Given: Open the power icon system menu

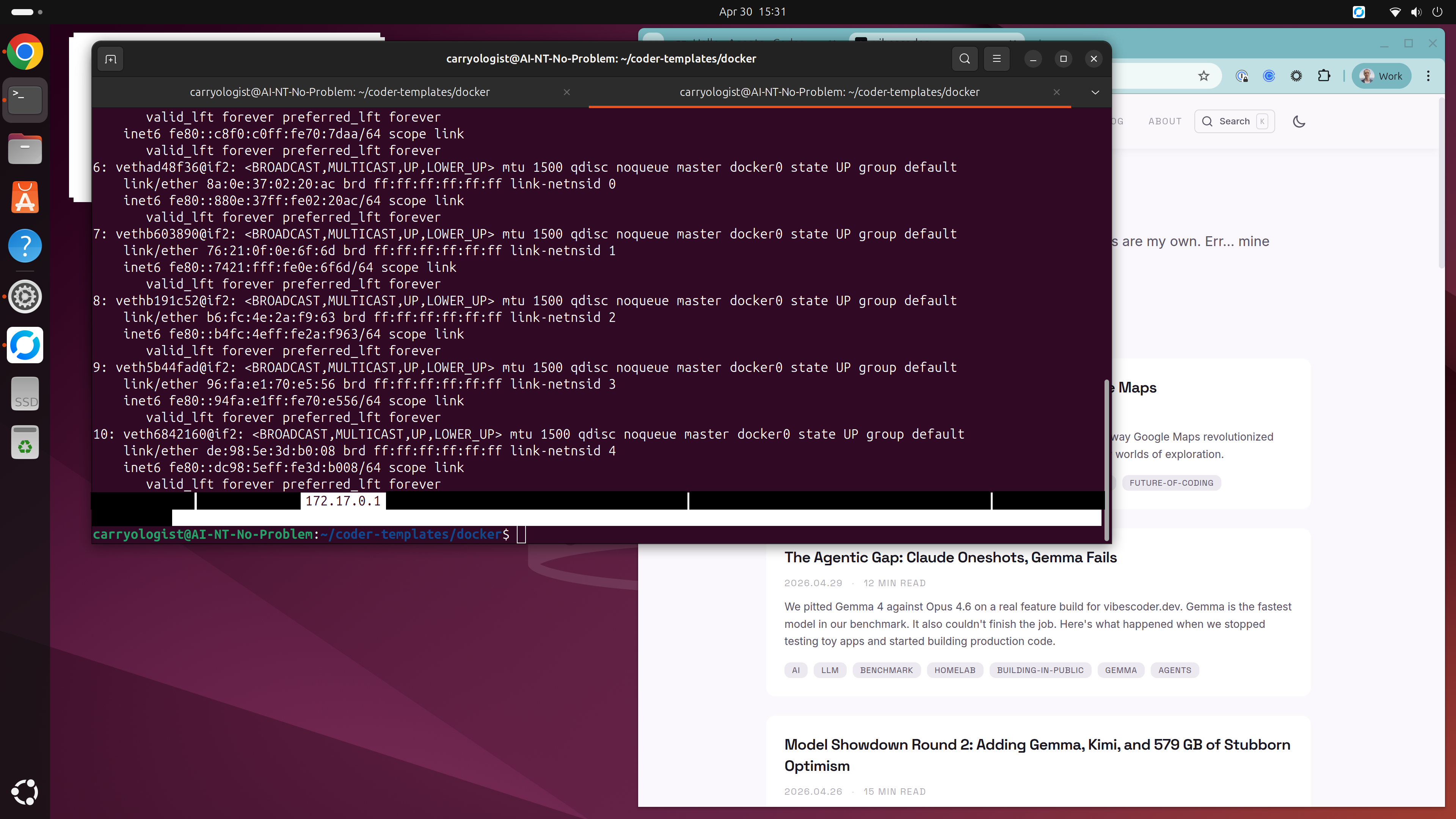Looking at the screenshot, I should (x=1437, y=12).
